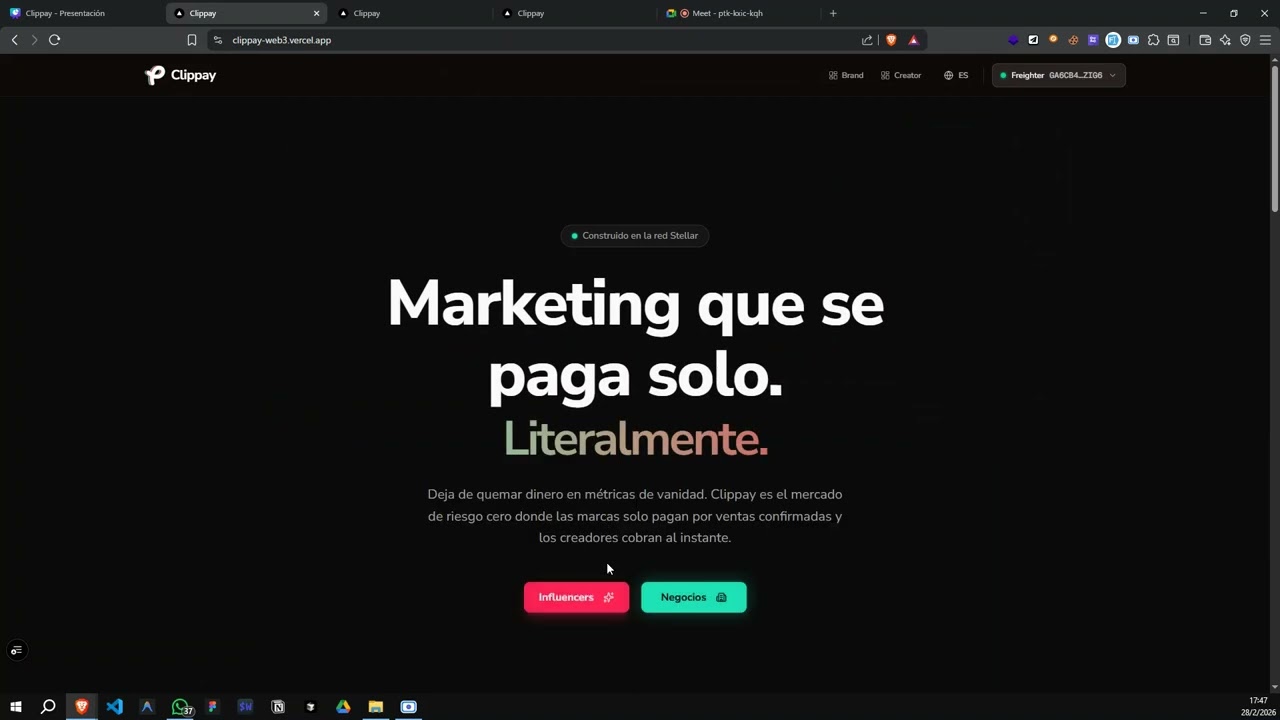Open File Explorer from the taskbar
The width and height of the screenshot is (1280, 720).
(x=376, y=707)
